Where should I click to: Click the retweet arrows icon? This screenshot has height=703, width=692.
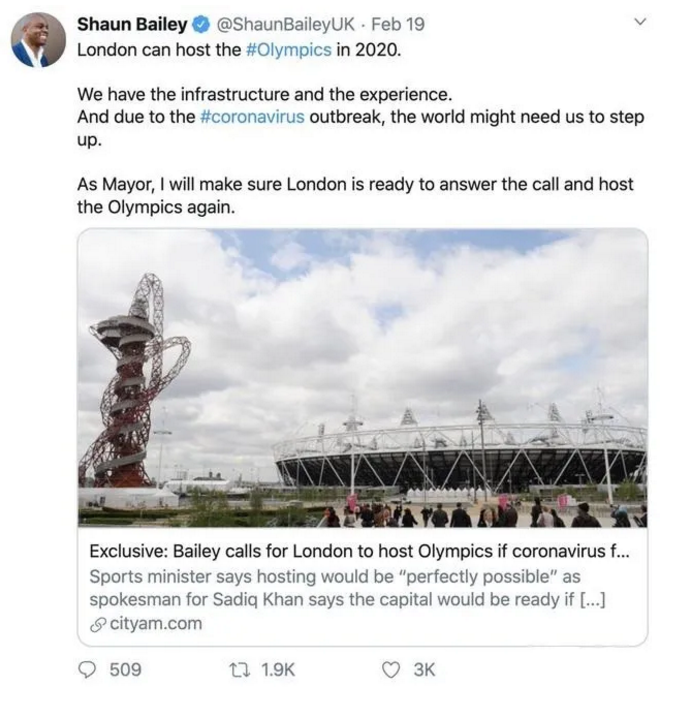pos(239,670)
